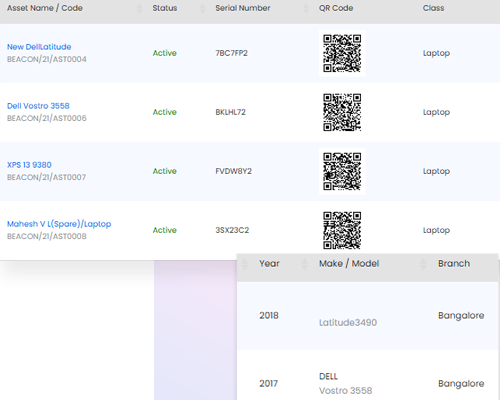This screenshot has width=500, height=400.
Task: Select serial number BKLHL72
Action: click(230, 112)
